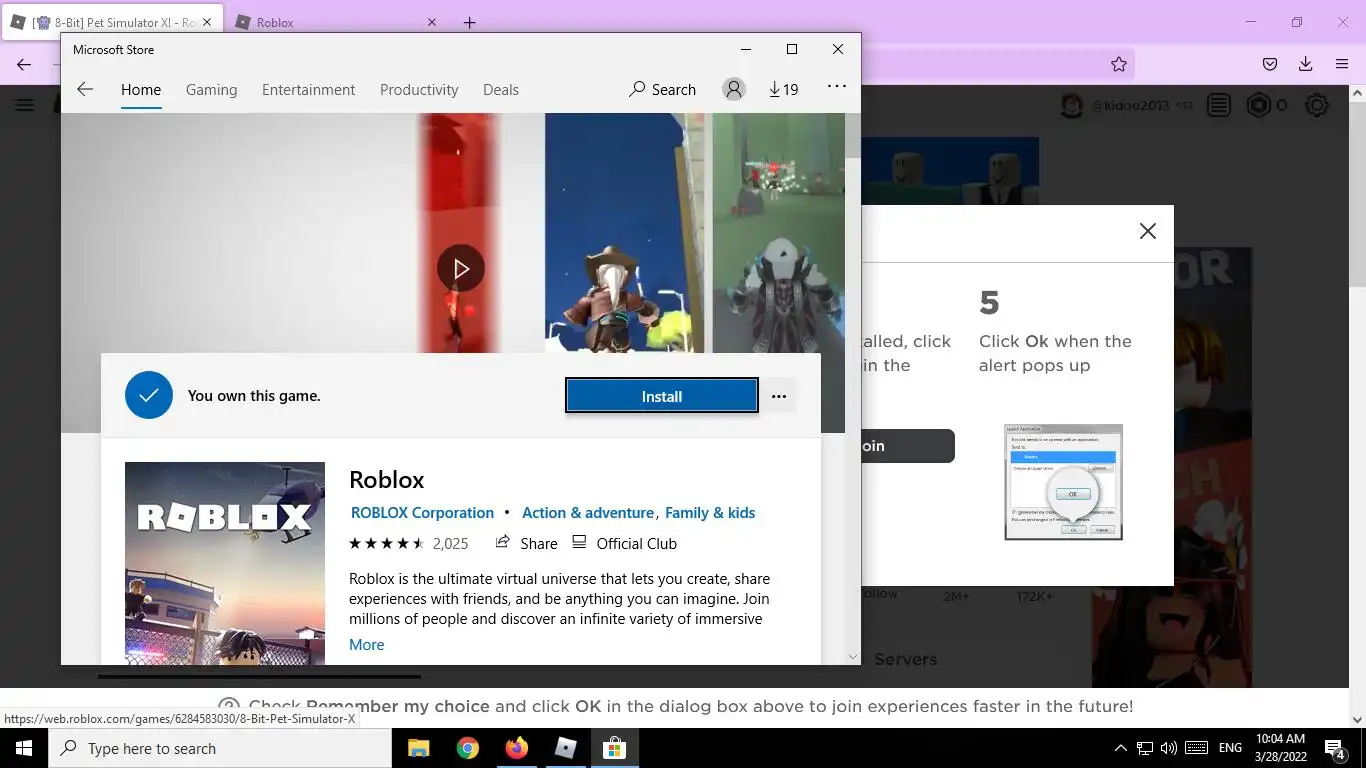This screenshot has width=1366, height=768.
Task: Open the taskbar clock and date
Action: [1280, 748]
